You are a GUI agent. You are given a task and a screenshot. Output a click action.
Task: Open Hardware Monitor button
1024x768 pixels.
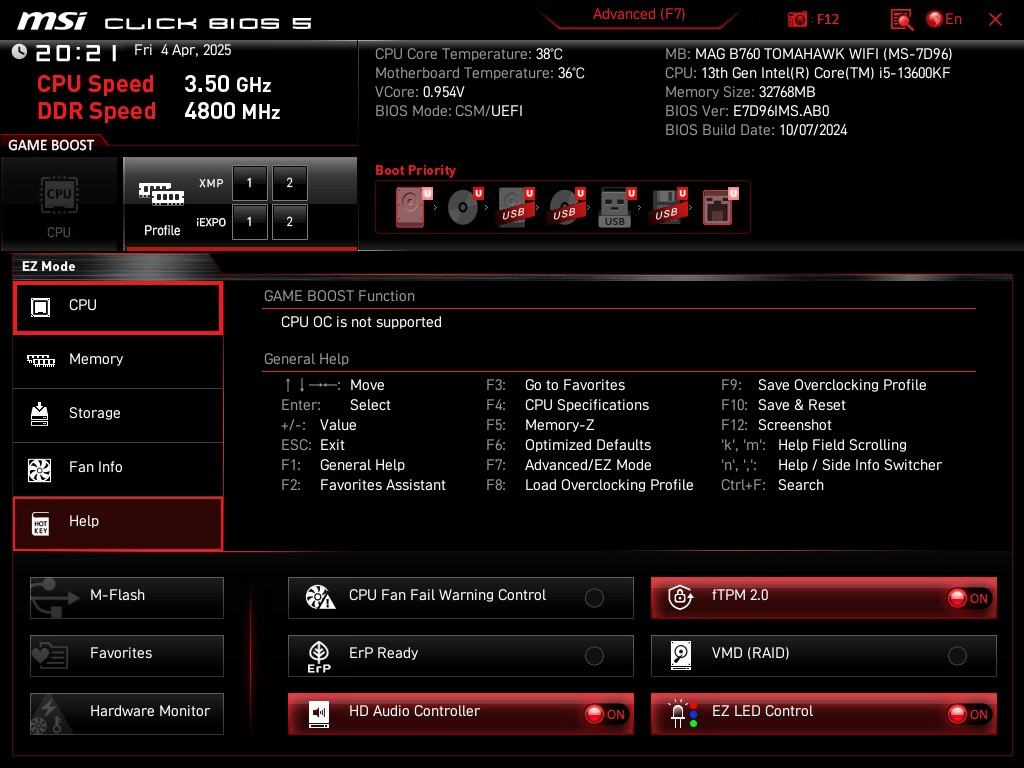point(127,714)
